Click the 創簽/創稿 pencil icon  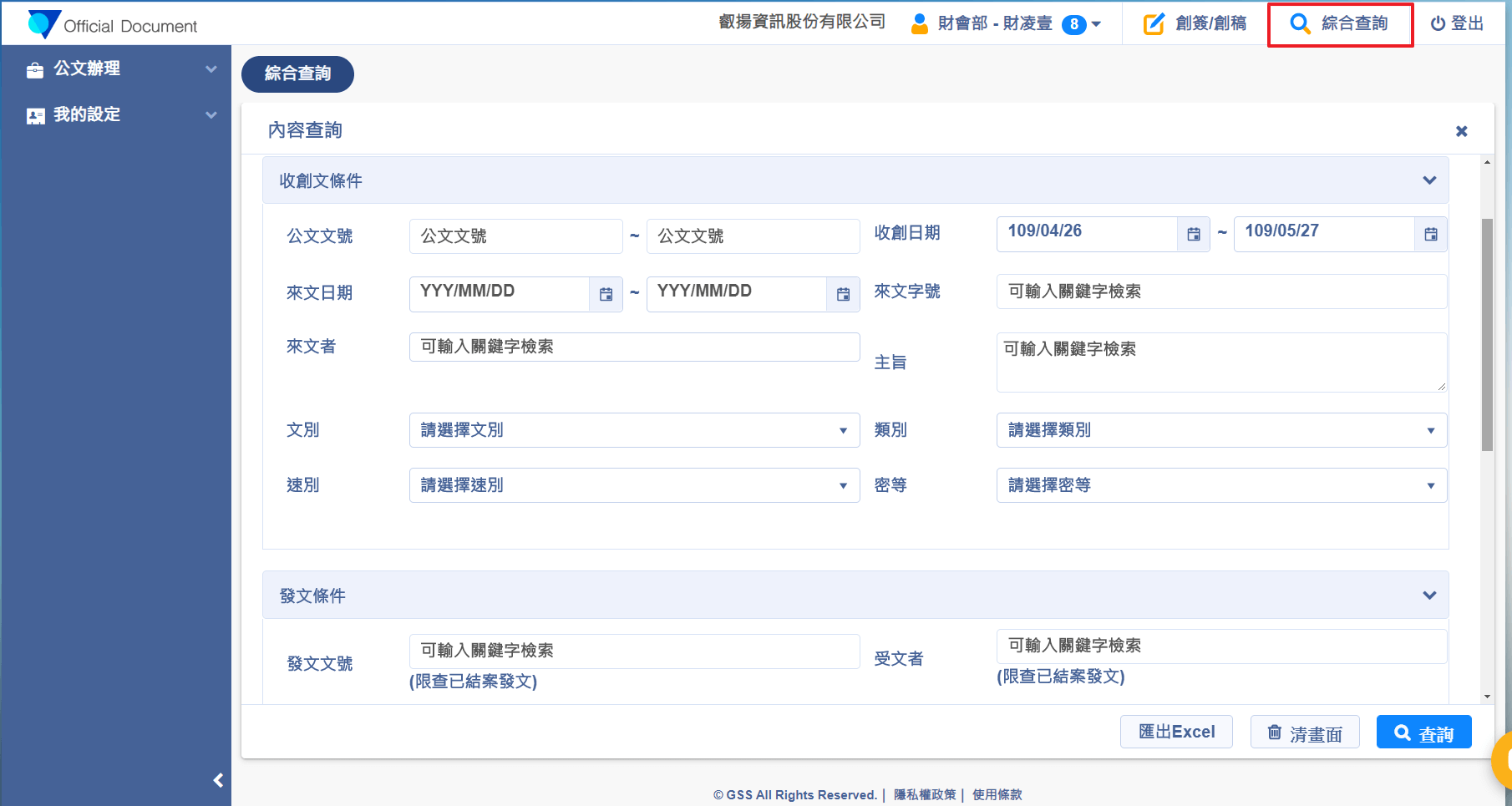[1154, 24]
